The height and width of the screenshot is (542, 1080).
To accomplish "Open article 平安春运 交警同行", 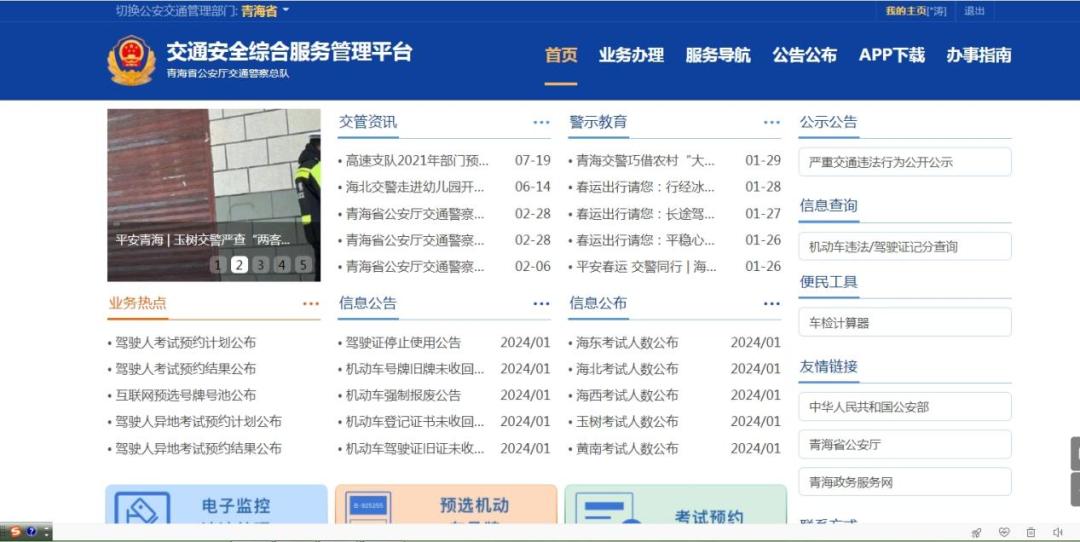I will pos(646,267).
